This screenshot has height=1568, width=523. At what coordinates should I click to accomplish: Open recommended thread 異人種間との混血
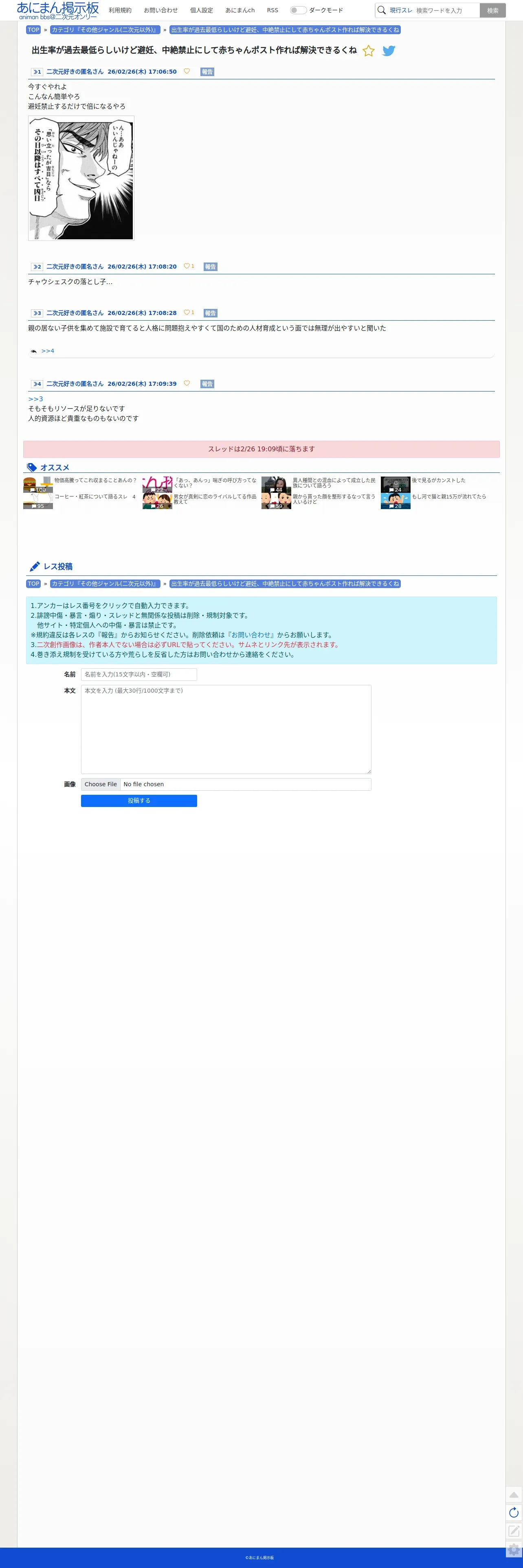pos(334,483)
